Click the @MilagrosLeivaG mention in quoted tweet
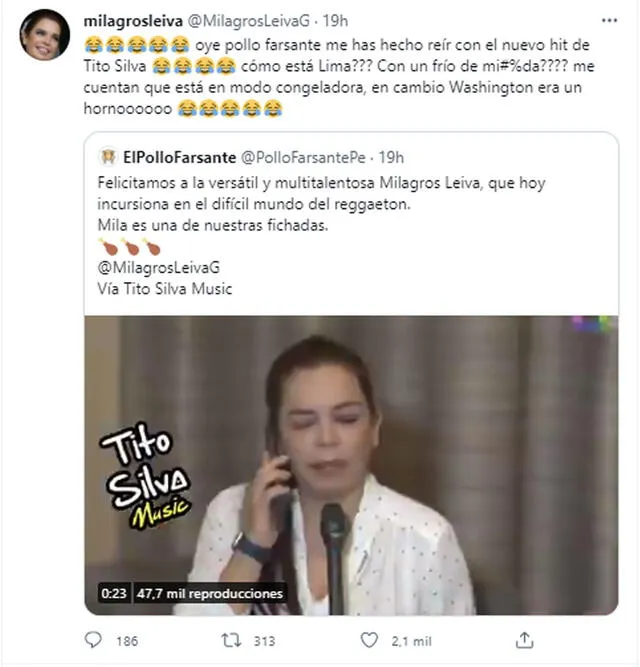Image resolution: width=640 pixels, height=667 pixels. click(159, 268)
